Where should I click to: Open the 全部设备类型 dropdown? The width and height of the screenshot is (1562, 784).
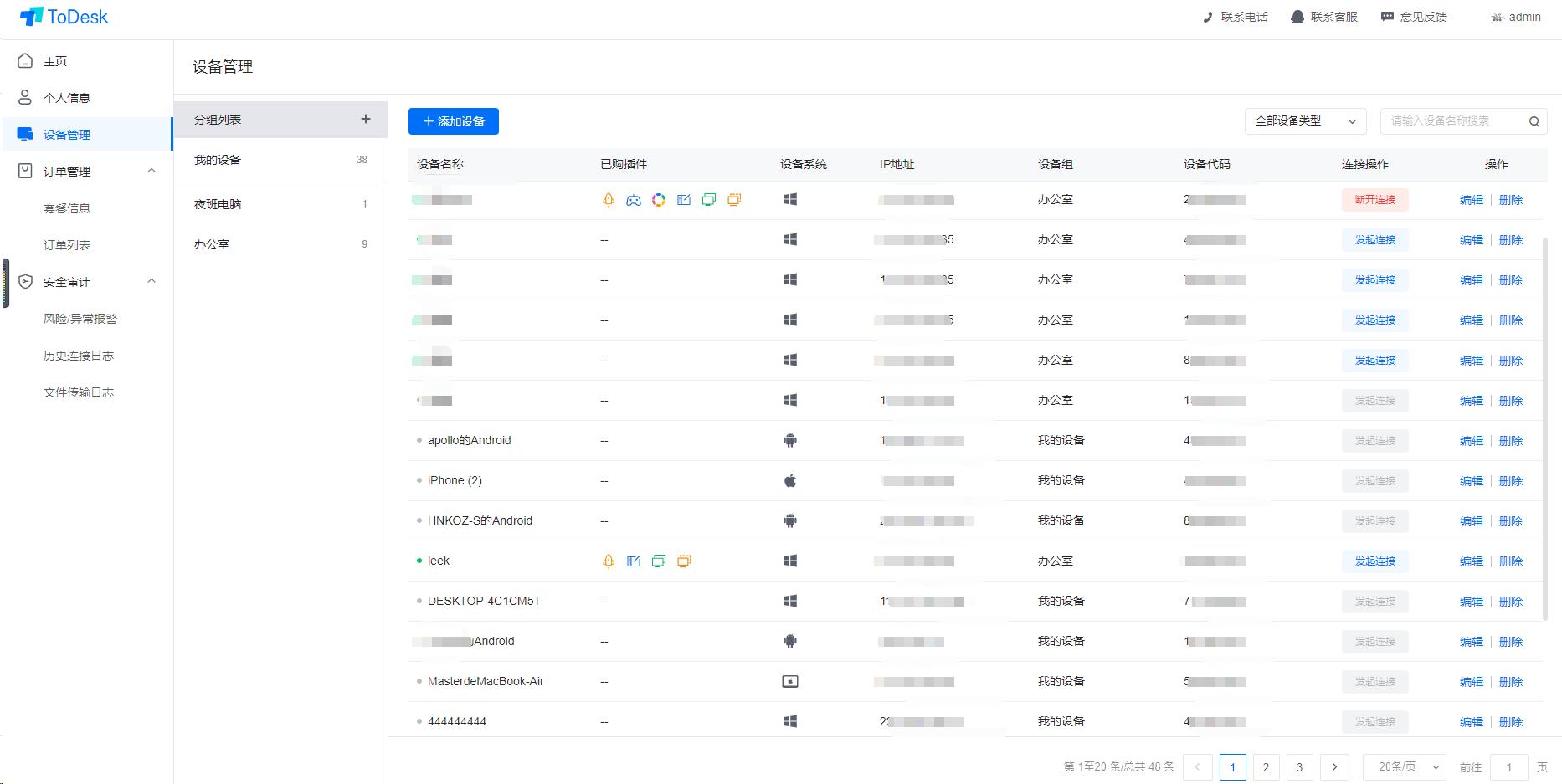[x=1304, y=121]
